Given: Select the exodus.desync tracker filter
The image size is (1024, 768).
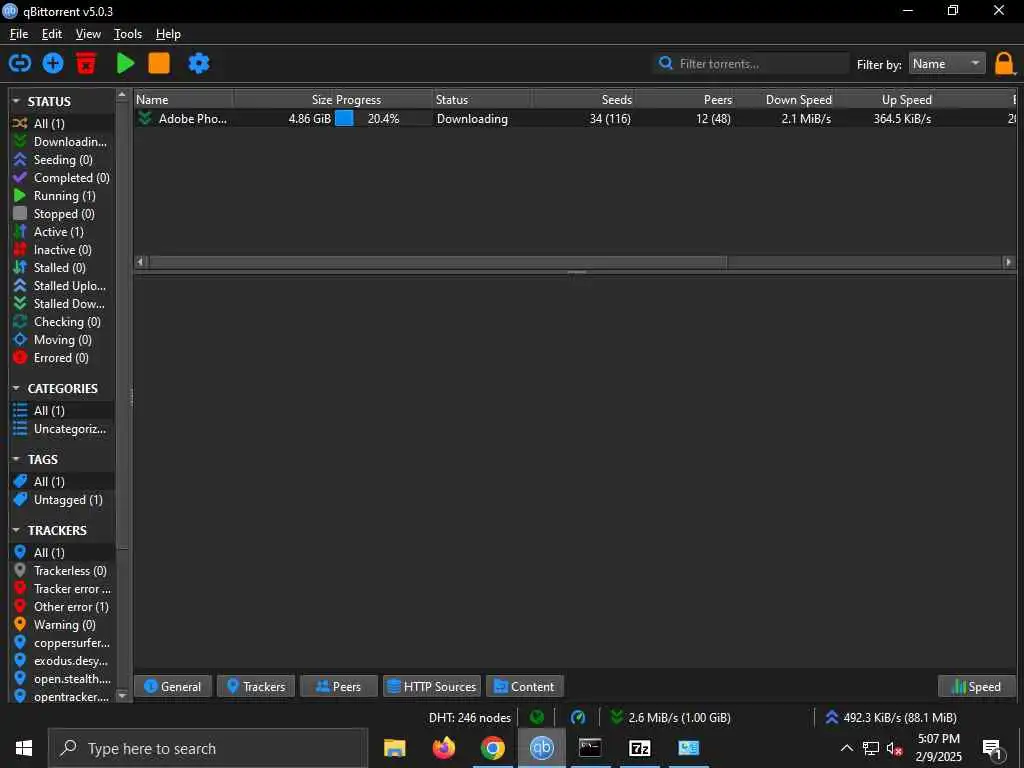Looking at the screenshot, I should pos(62,661).
